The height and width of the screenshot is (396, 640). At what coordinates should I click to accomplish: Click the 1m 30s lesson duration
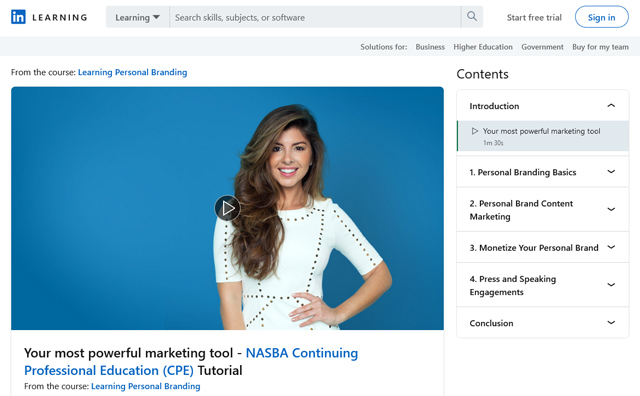[x=493, y=143]
